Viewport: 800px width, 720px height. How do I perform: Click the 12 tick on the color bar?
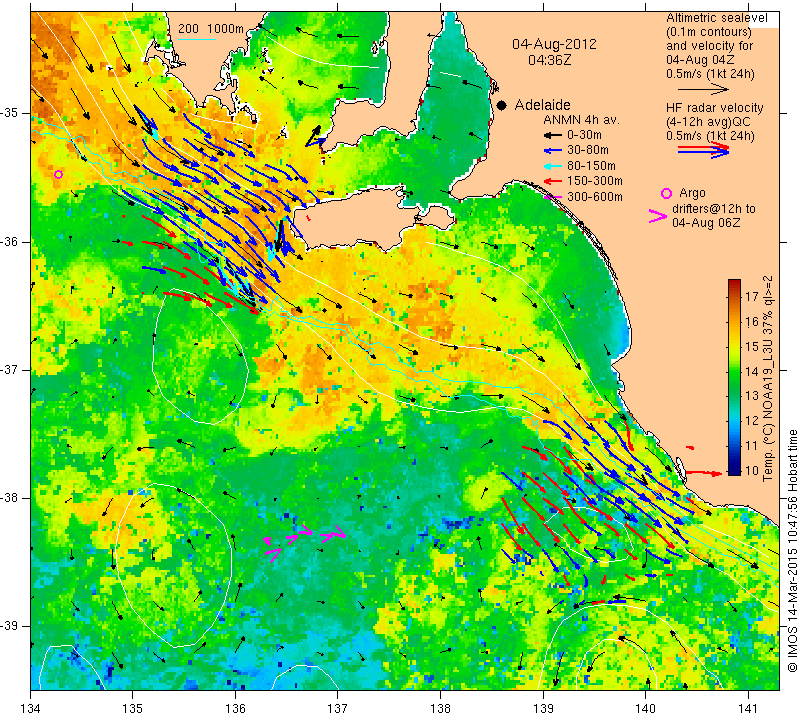(752, 421)
